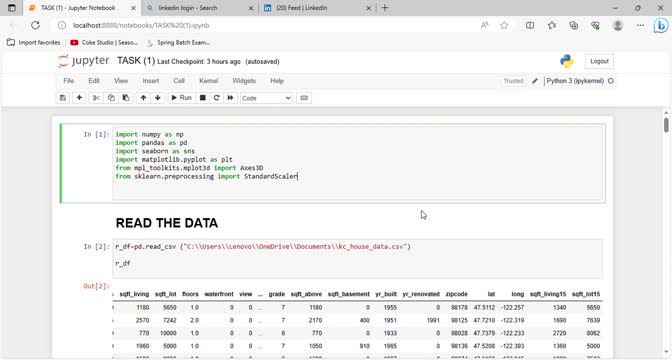Open the View menu
Viewport: 672px width, 360px height.
(x=121, y=81)
